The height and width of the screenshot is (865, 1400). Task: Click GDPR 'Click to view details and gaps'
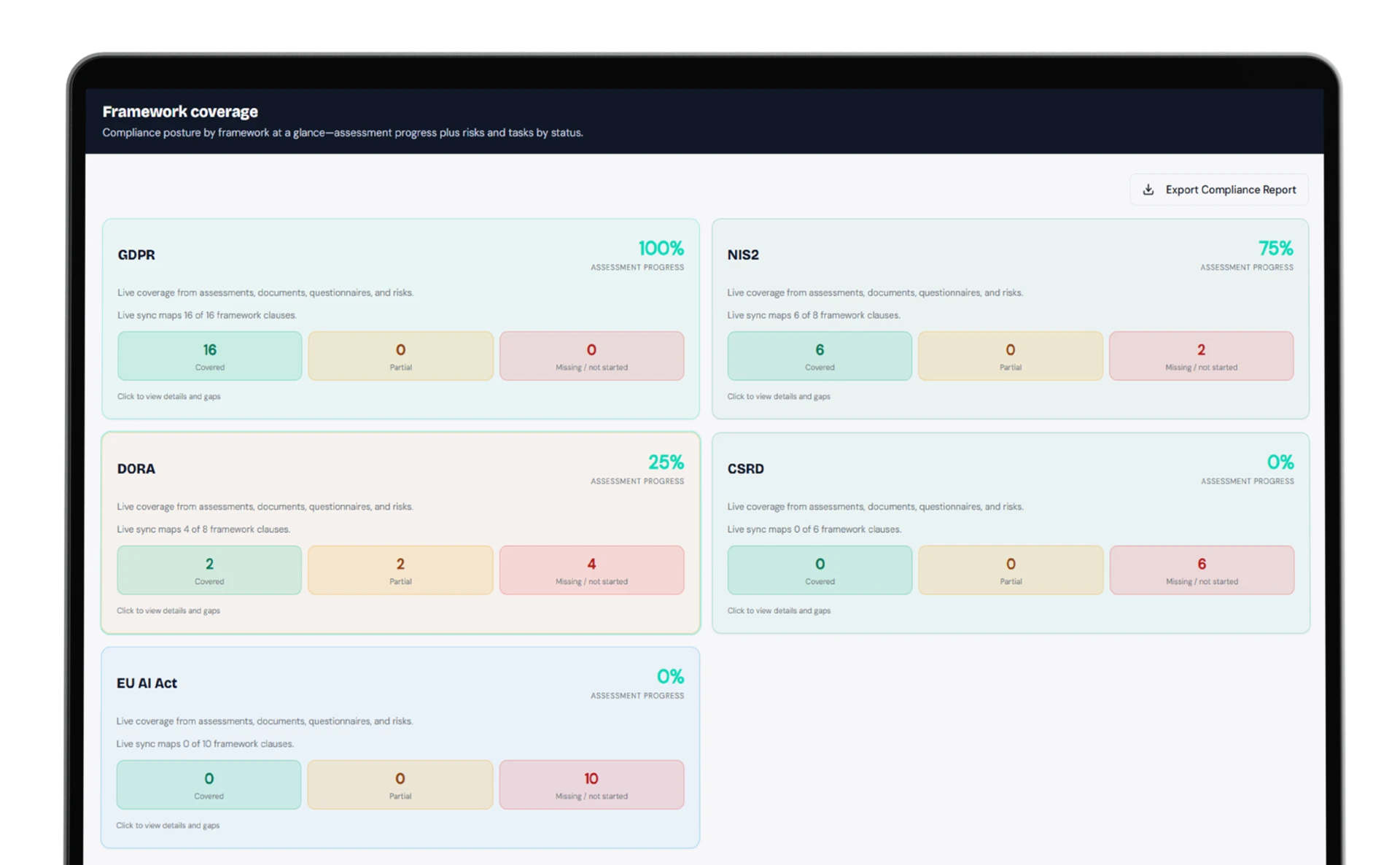(169, 396)
